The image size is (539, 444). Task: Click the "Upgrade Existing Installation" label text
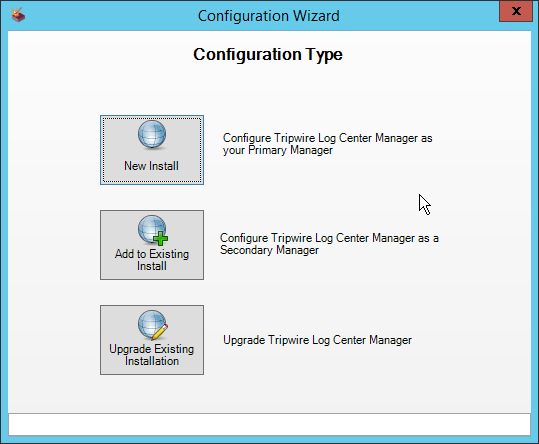click(x=152, y=355)
